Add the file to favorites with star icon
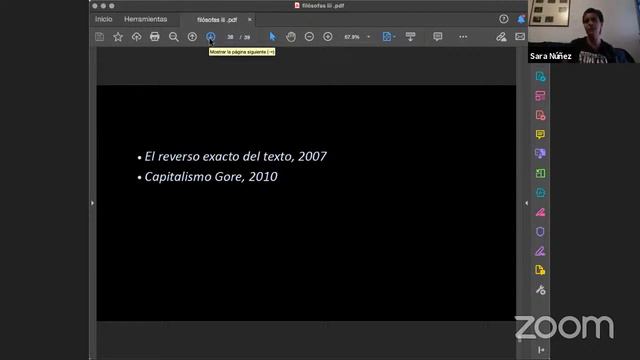The image size is (640, 360). [118, 37]
